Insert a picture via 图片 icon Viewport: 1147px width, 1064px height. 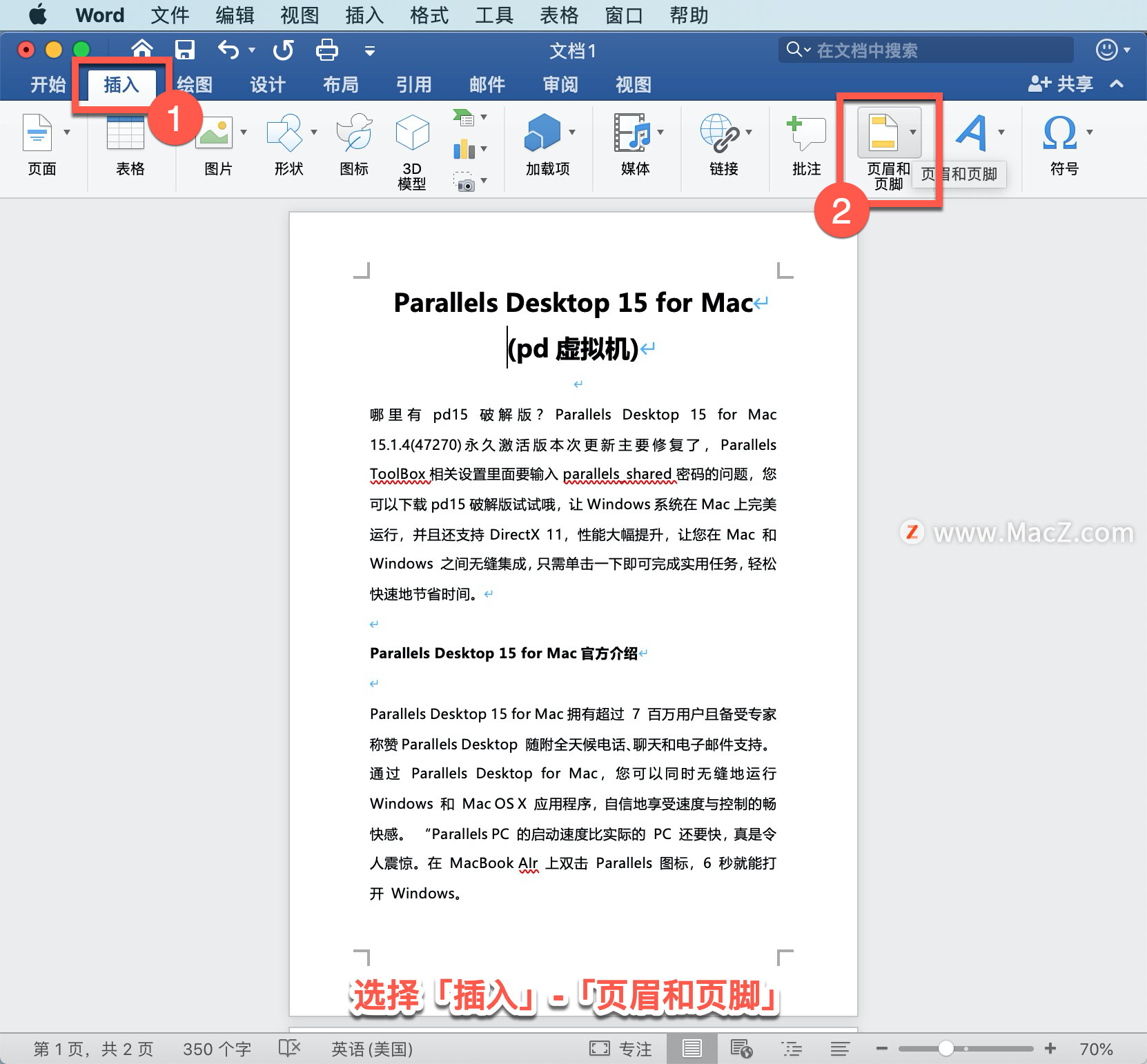[x=214, y=132]
